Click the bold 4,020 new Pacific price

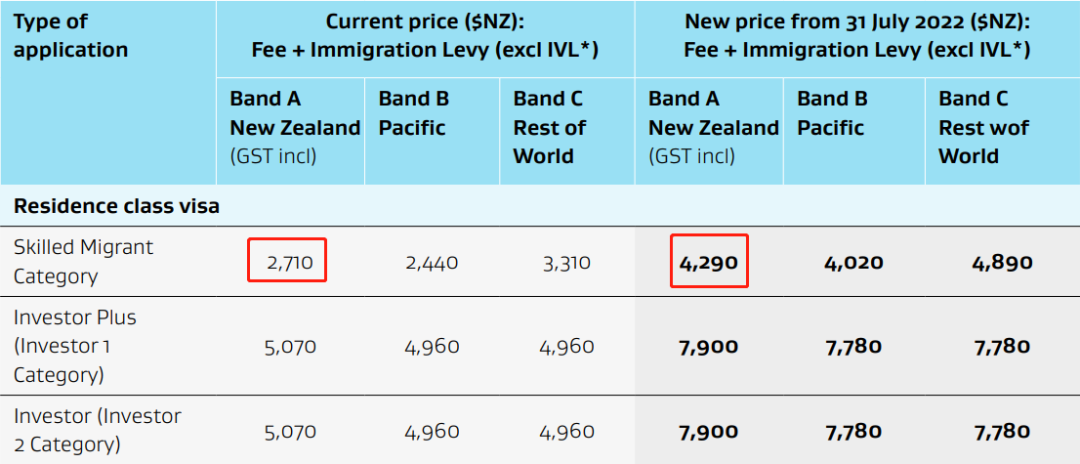(x=853, y=263)
